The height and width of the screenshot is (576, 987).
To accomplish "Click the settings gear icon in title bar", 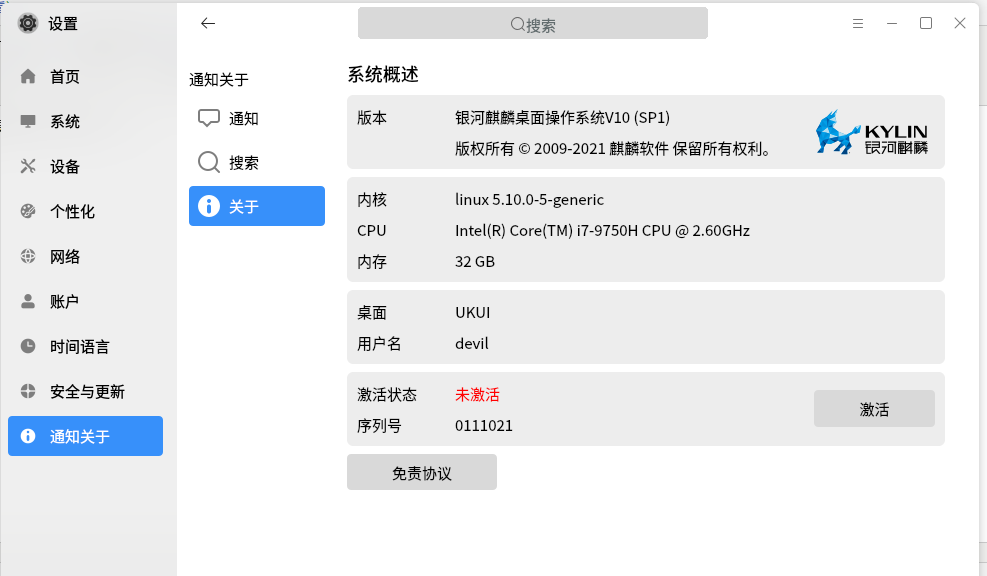I will point(28,23).
